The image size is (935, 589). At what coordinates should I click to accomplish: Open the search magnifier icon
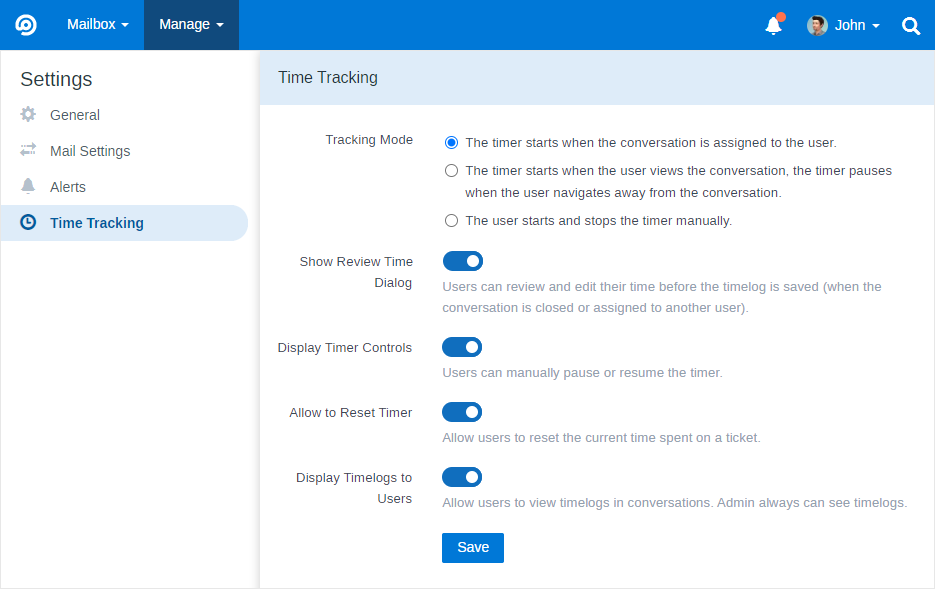point(910,26)
